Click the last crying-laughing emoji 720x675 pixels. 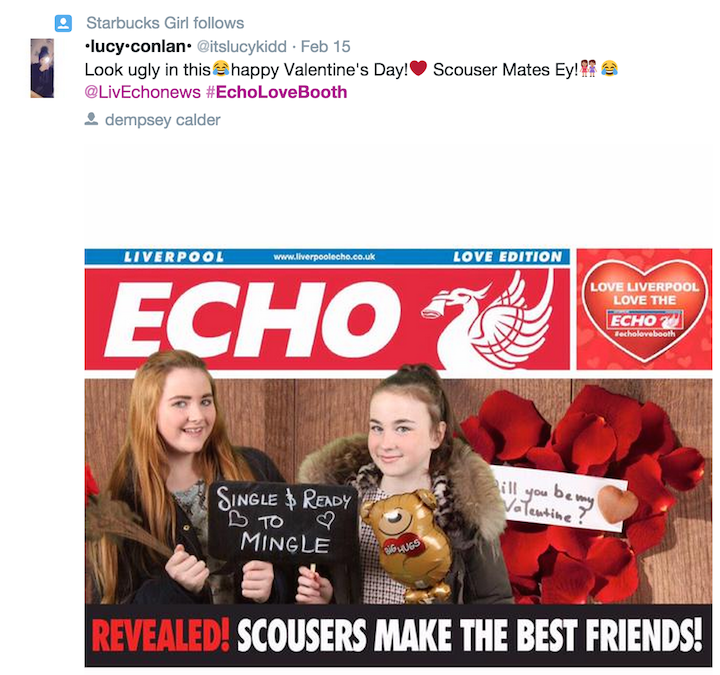point(609,68)
